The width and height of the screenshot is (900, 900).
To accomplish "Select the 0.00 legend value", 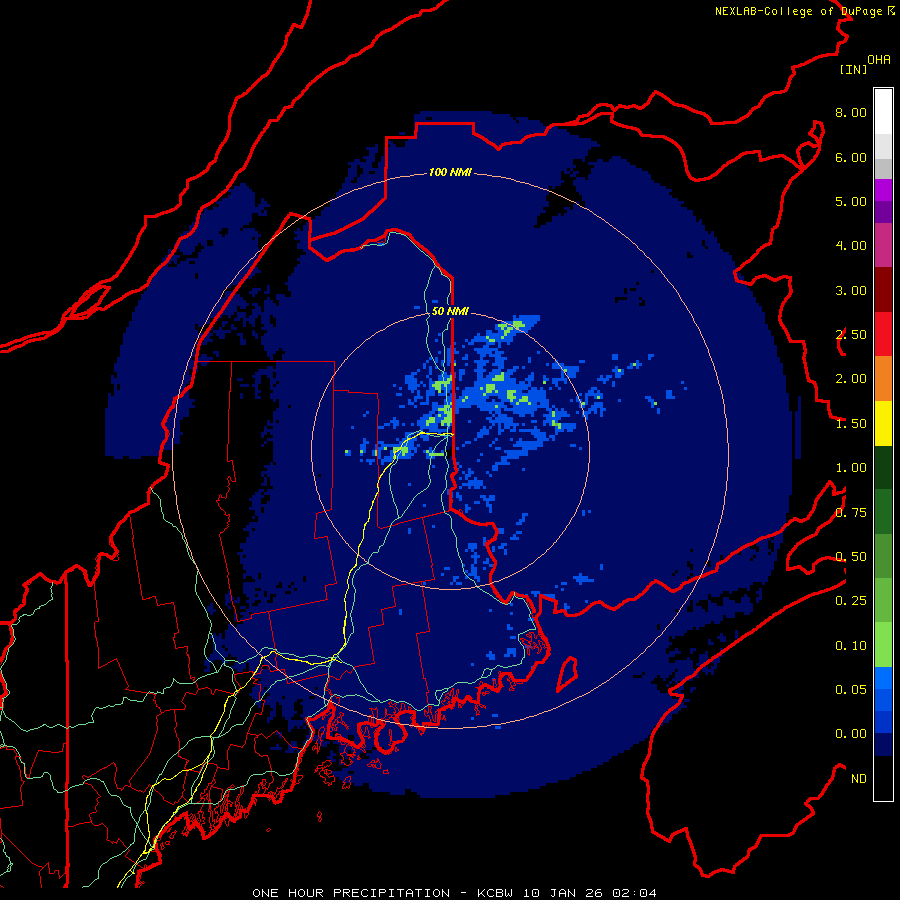I will coord(851,734).
